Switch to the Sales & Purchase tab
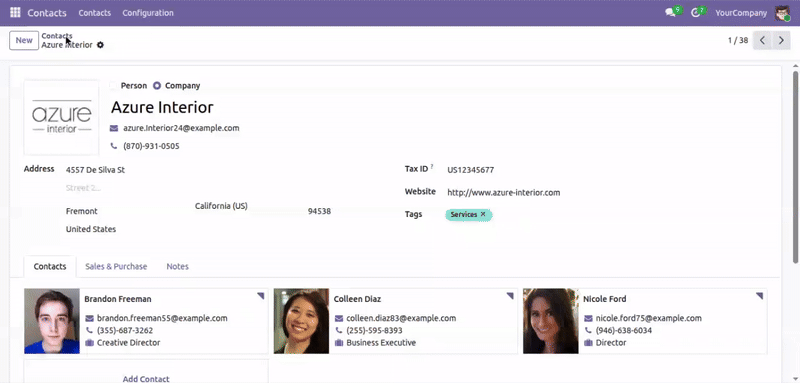800x384 pixels. [x=116, y=267]
